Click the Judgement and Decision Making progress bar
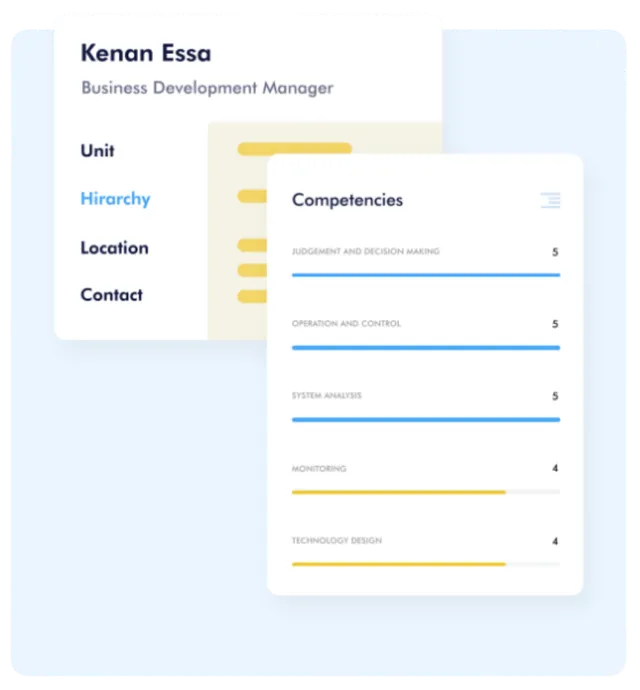 click(x=425, y=275)
